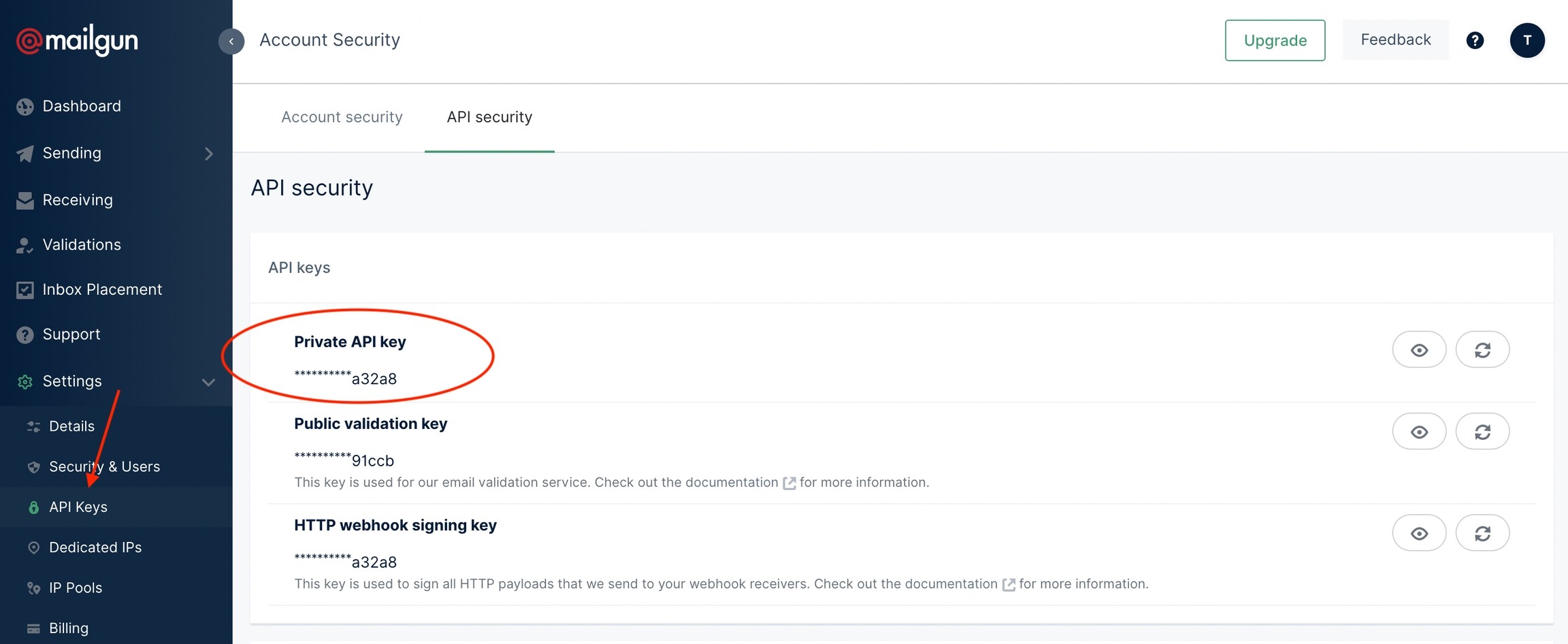Switch to the Account security tab
This screenshot has width=1568, height=644.
click(x=342, y=117)
